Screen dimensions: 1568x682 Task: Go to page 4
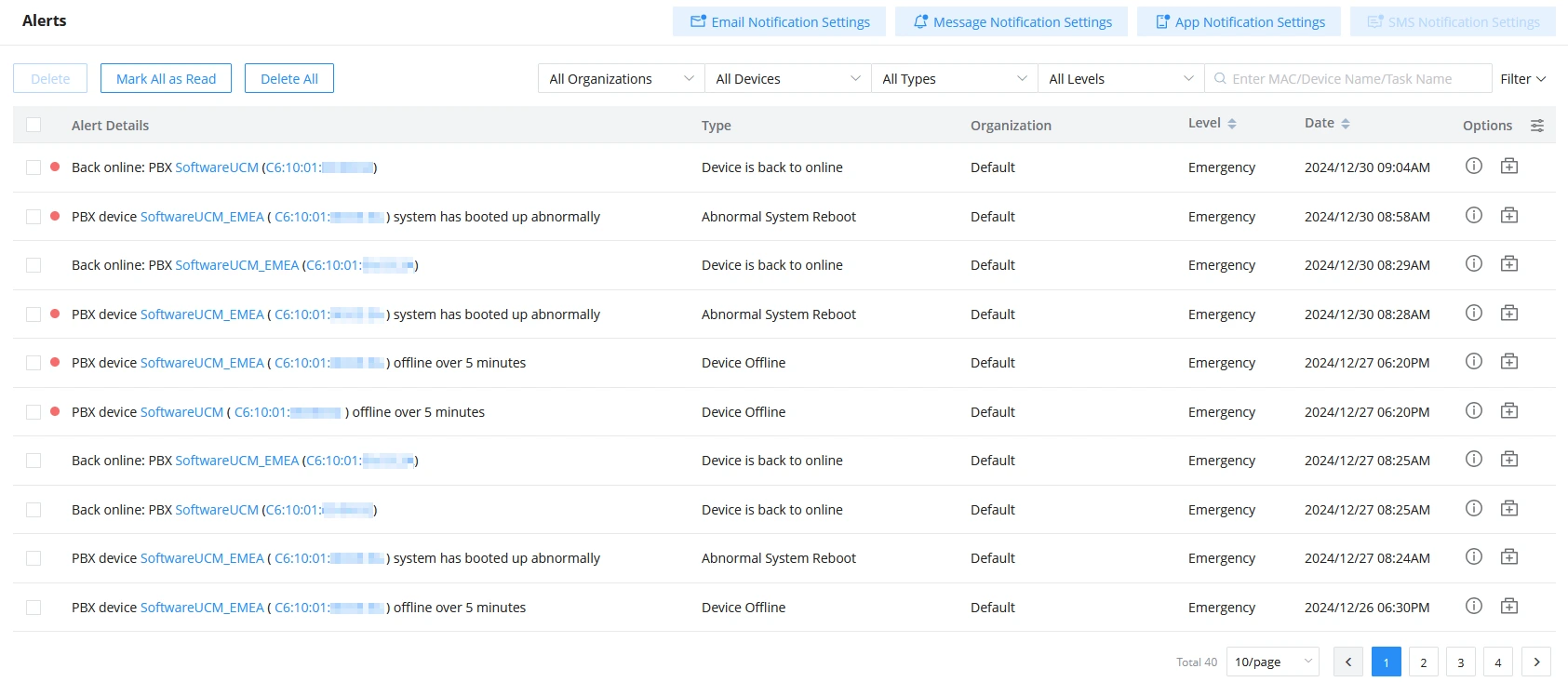coord(1498,662)
